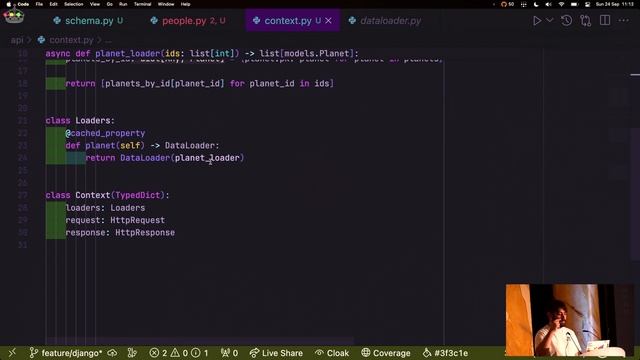
Task: Click the api breadcrumb segment
Action: coord(17,40)
